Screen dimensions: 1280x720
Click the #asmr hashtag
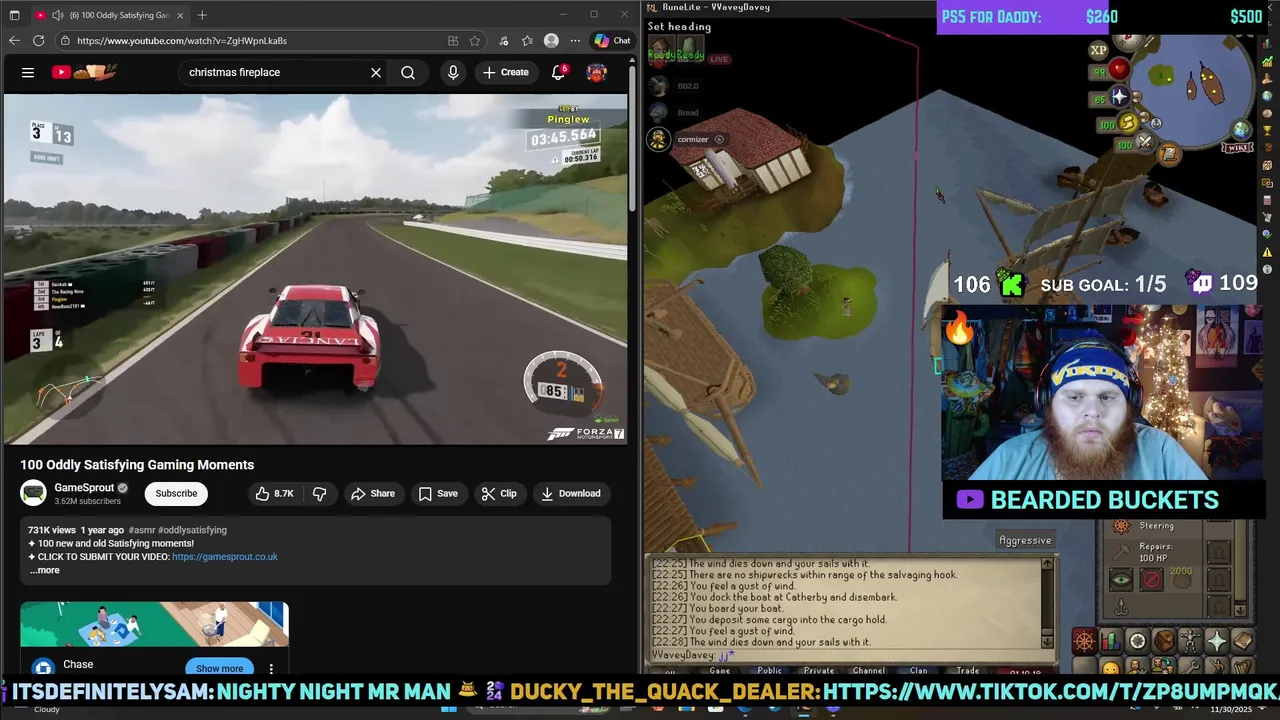[x=140, y=530]
